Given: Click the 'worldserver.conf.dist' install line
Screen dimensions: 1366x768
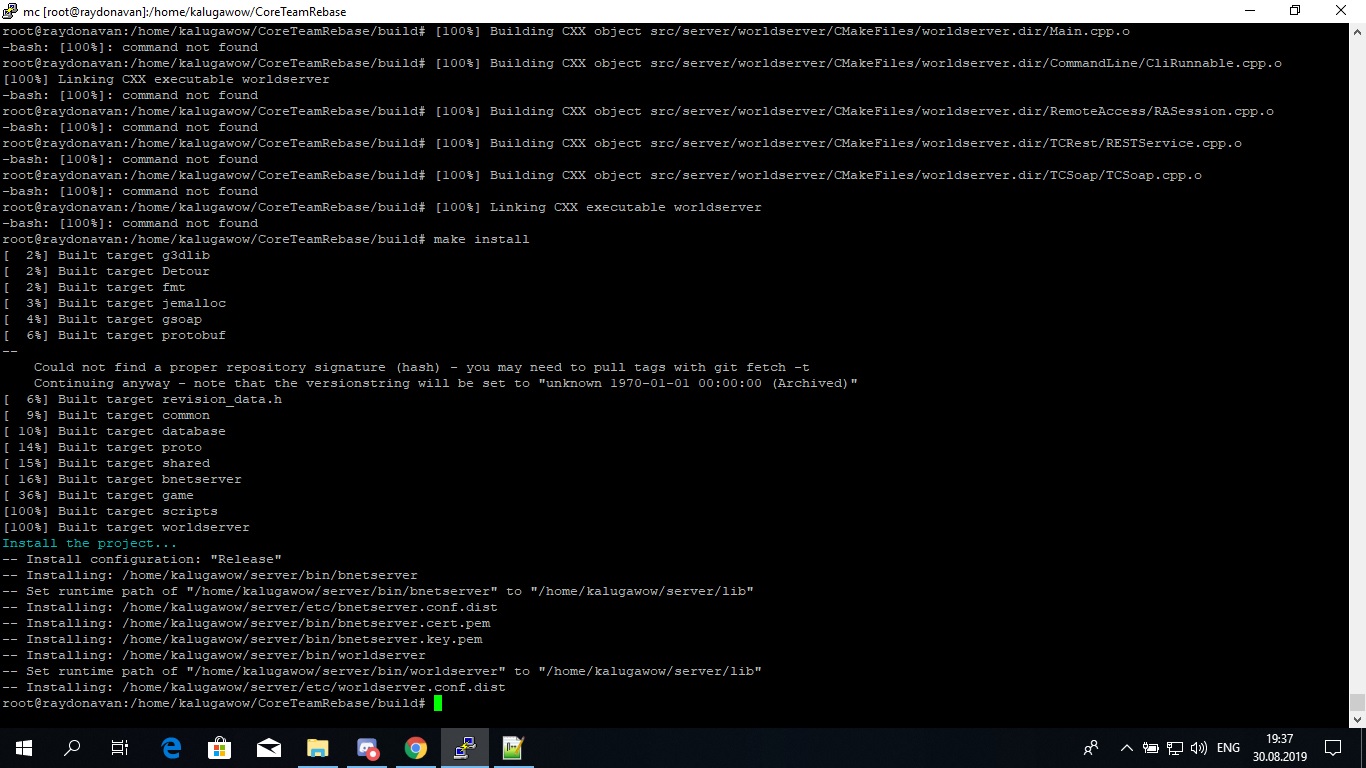Looking at the screenshot, I should [254, 687].
